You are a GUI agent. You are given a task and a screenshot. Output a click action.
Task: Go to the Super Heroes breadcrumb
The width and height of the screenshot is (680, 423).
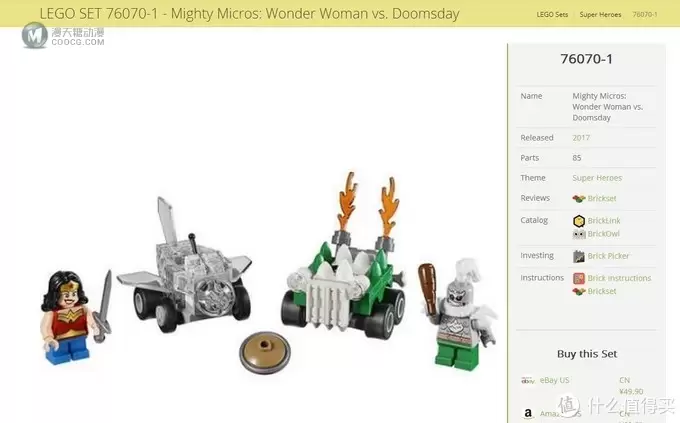coord(600,14)
